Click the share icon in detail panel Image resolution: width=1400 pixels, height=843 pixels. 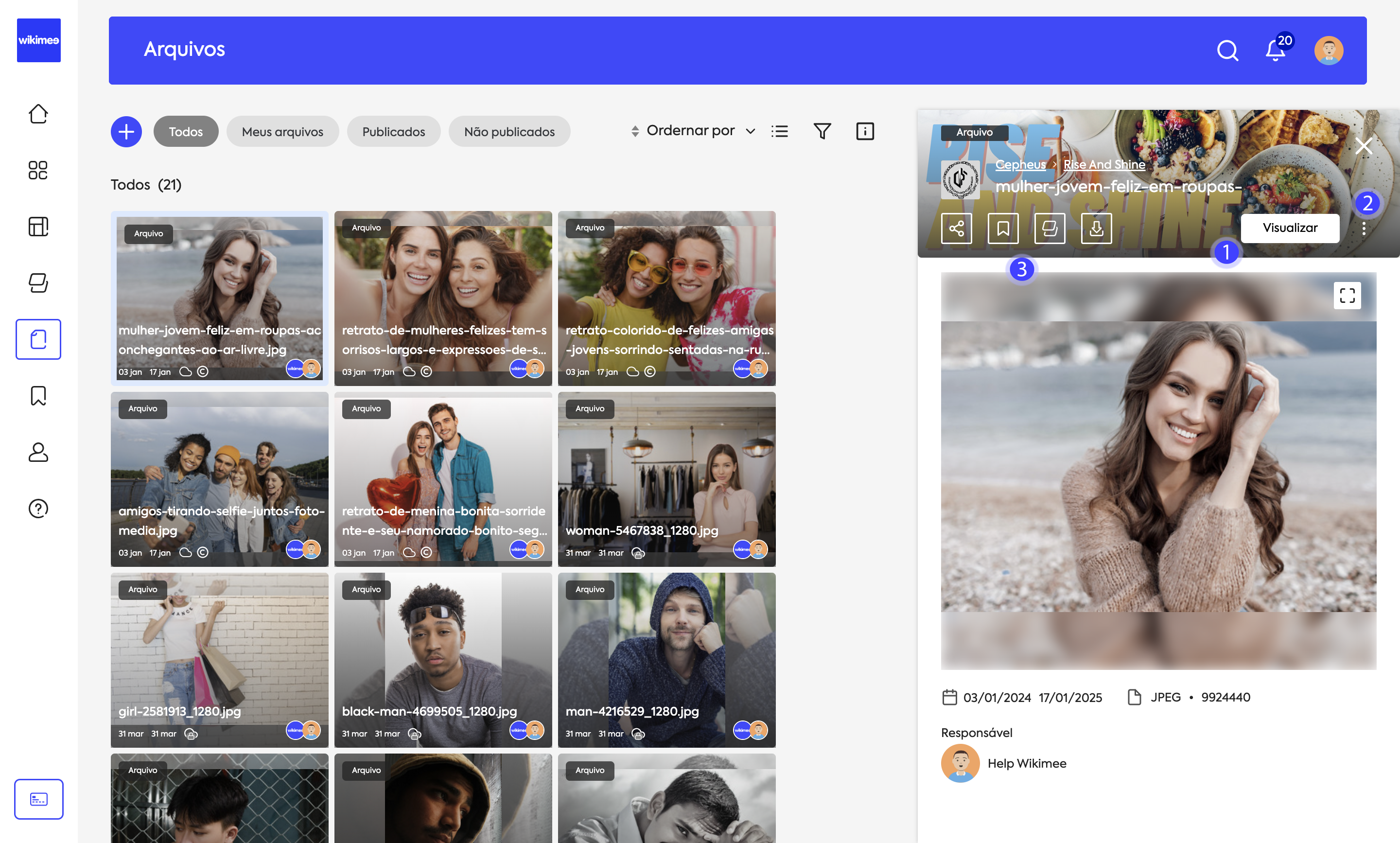[957, 228]
